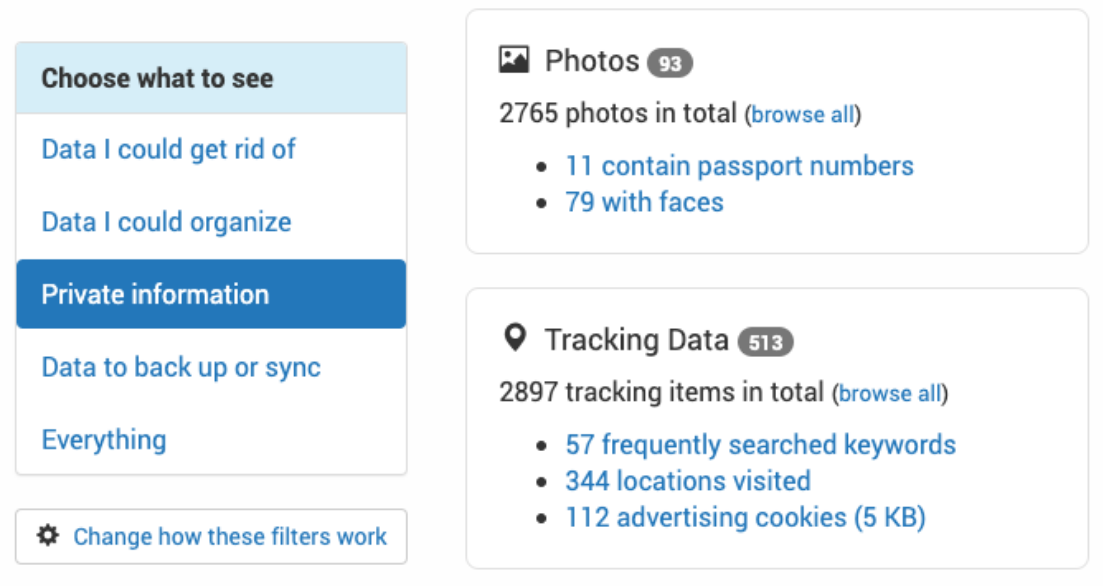
Task: Click the Photos heading text
Action: 592,61
